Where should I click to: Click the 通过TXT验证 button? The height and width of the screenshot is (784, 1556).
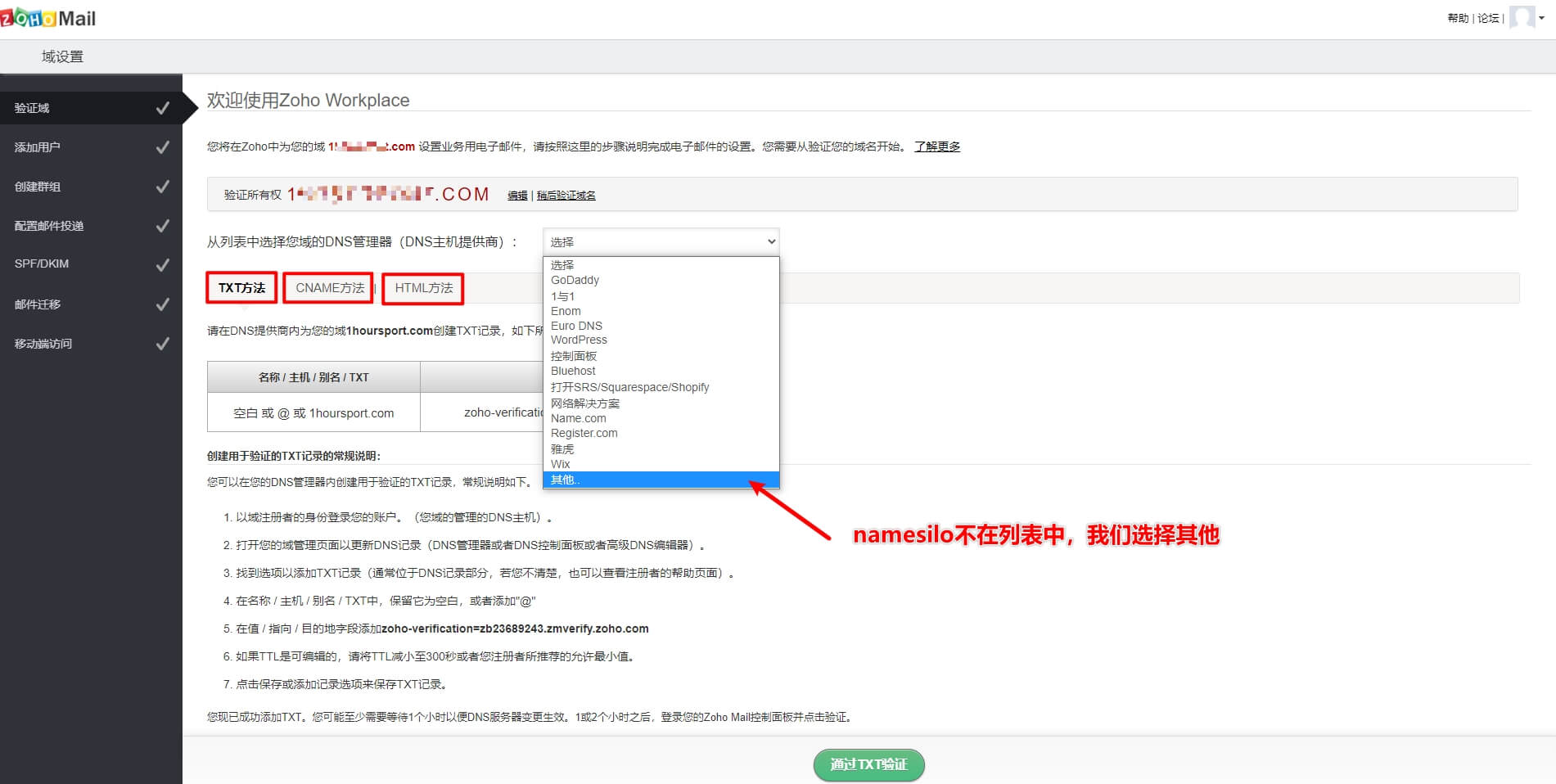(868, 764)
